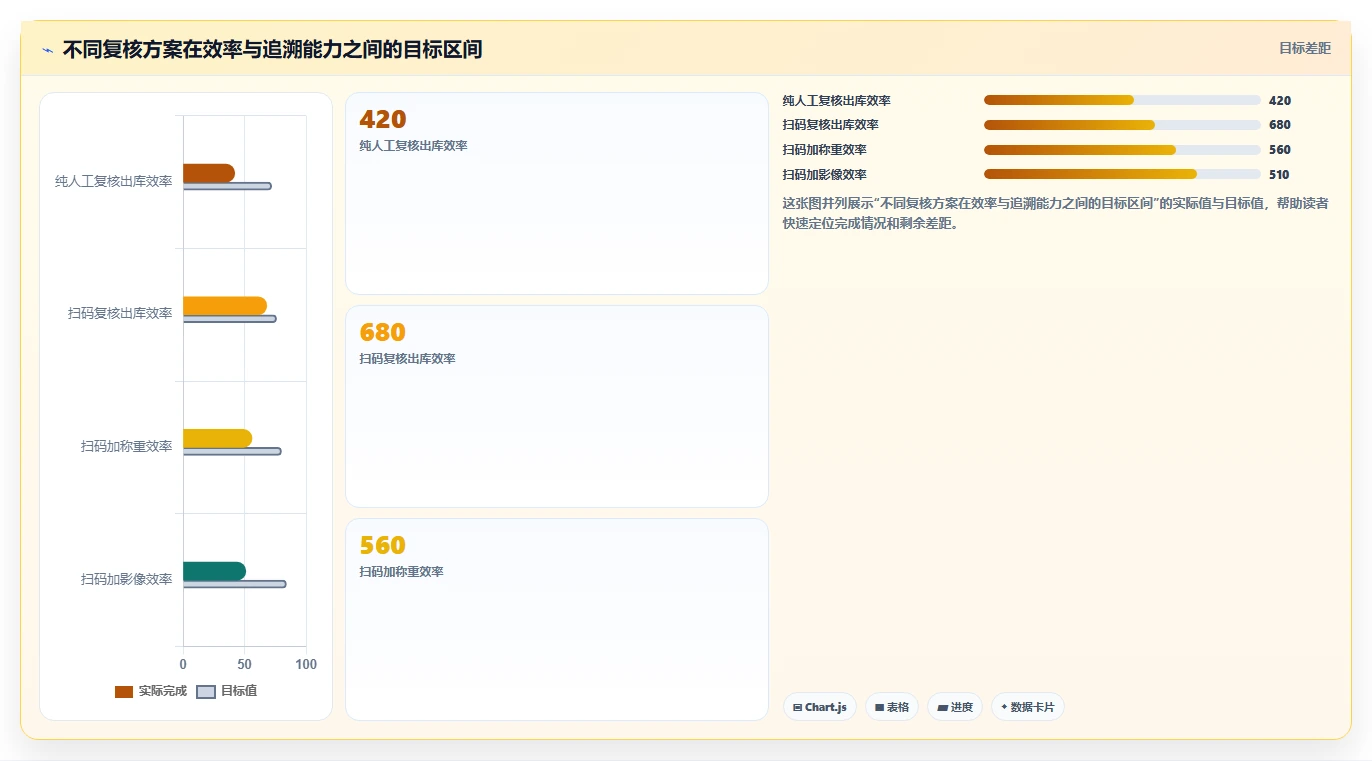The height and width of the screenshot is (761, 1372).
Task: Click 目标值 legend label text
Action: point(239,691)
